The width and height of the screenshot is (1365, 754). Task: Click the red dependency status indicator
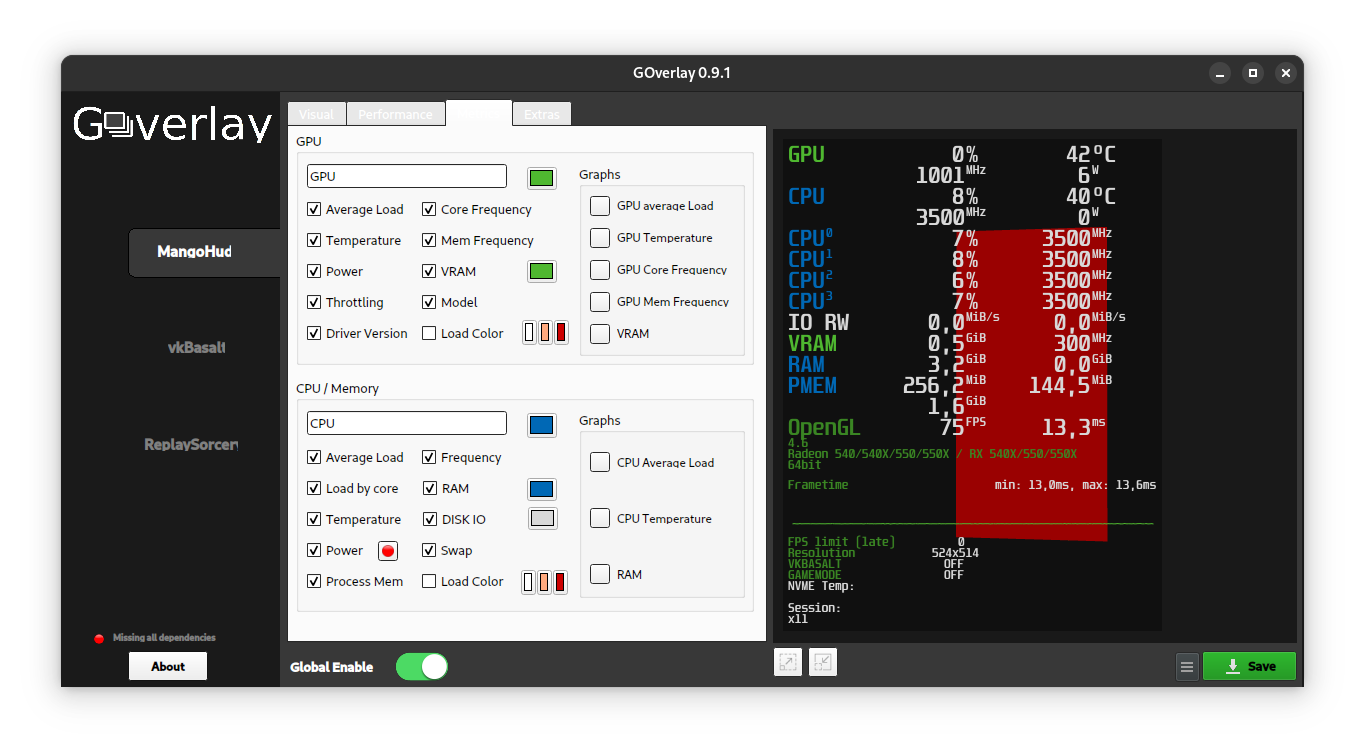pyautogui.click(x=99, y=638)
